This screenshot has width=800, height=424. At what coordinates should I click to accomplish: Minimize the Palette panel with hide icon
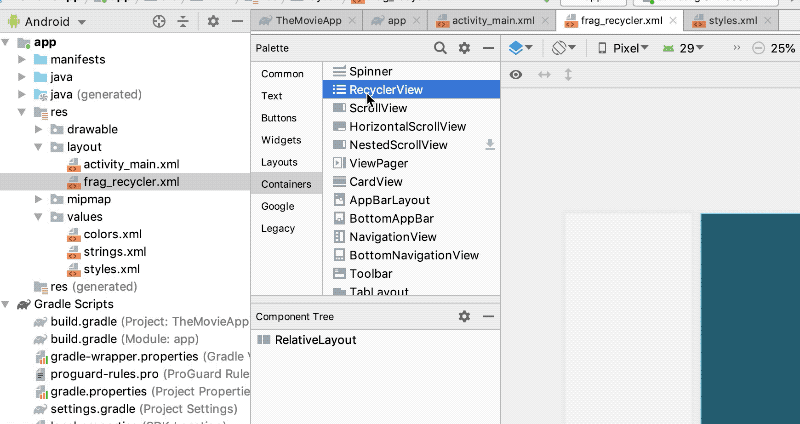488,48
